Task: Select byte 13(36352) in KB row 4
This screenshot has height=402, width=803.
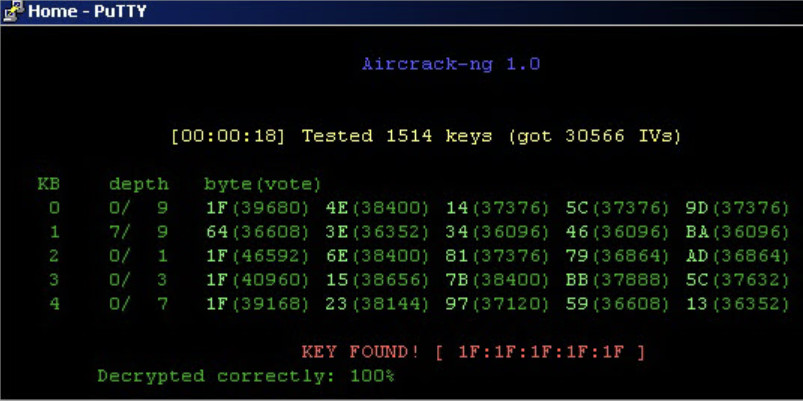Action: tap(738, 304)
